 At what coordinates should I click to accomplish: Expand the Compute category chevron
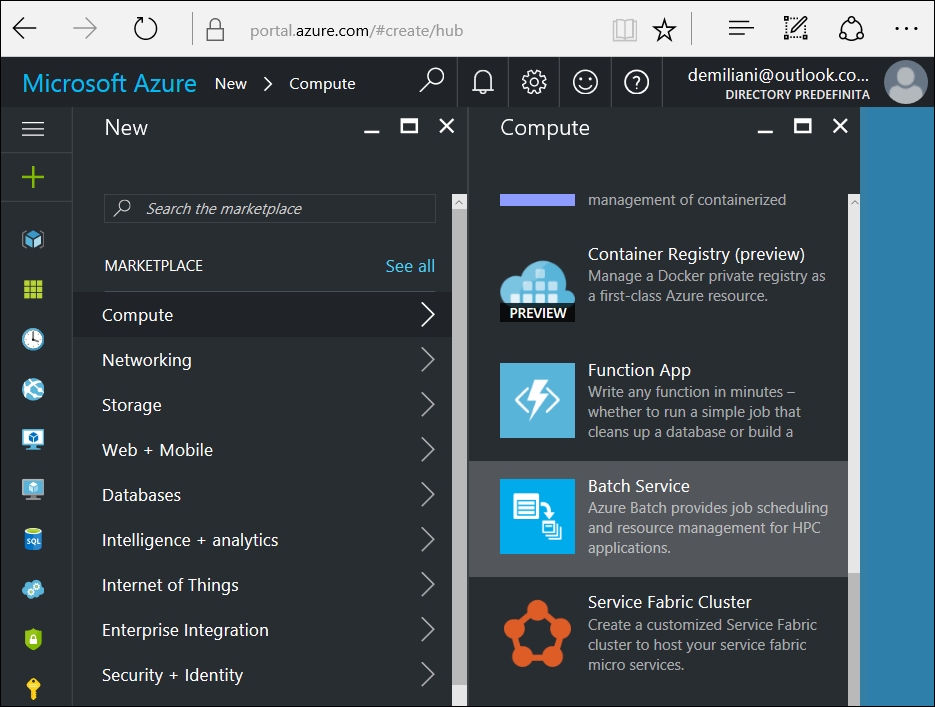click(428, 315)
